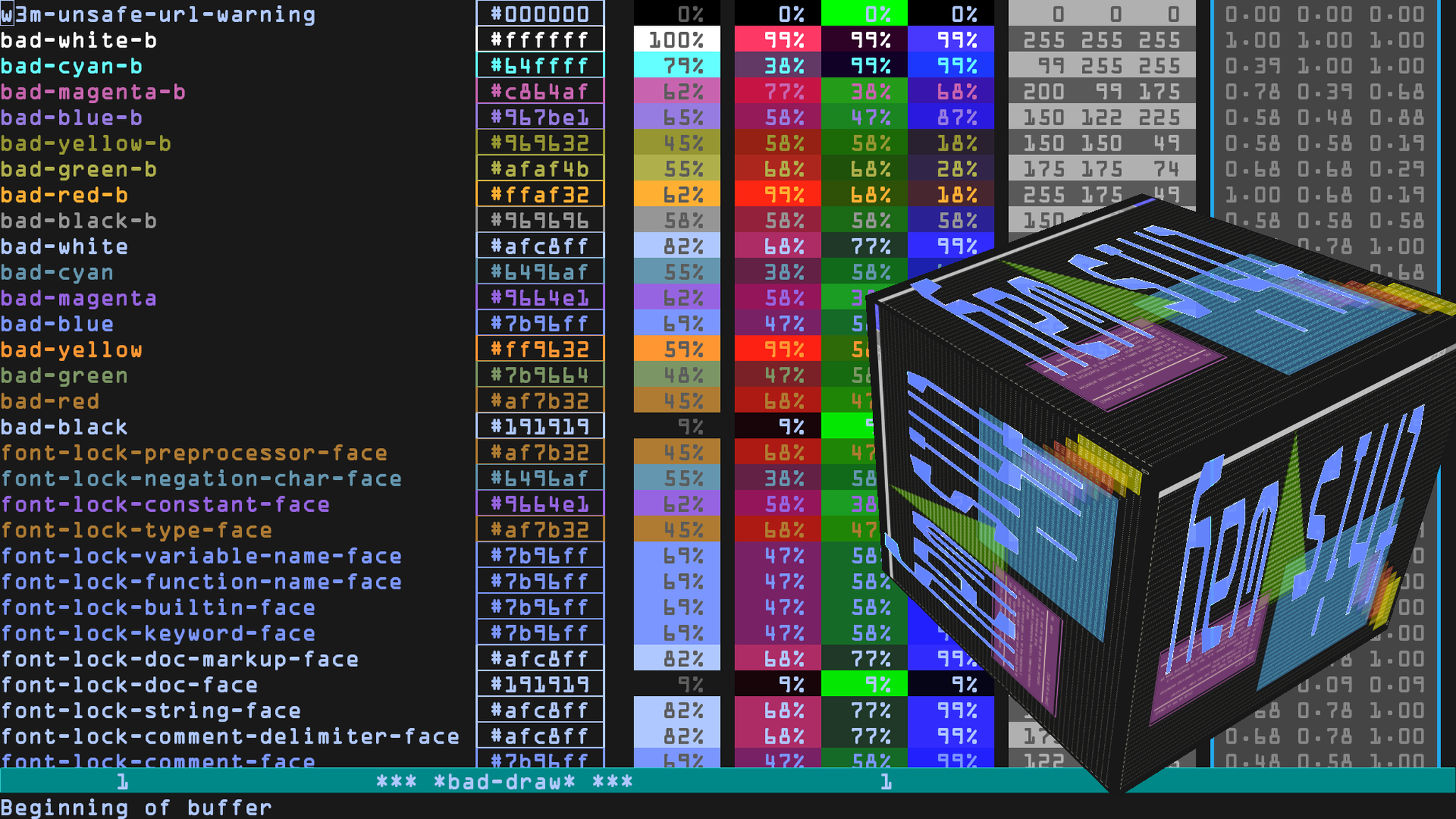Select the #c864af hex code field

click(x=540, y=92)
